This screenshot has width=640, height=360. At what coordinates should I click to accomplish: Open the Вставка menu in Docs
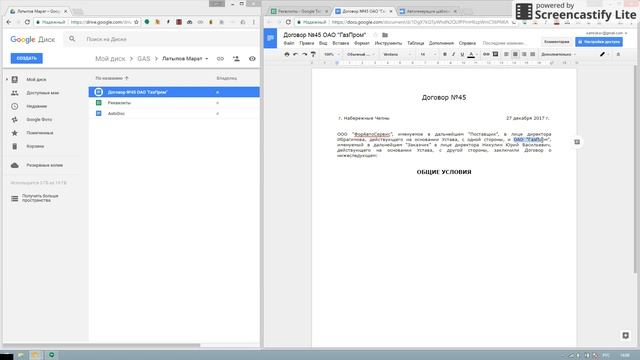coord(340,43)
